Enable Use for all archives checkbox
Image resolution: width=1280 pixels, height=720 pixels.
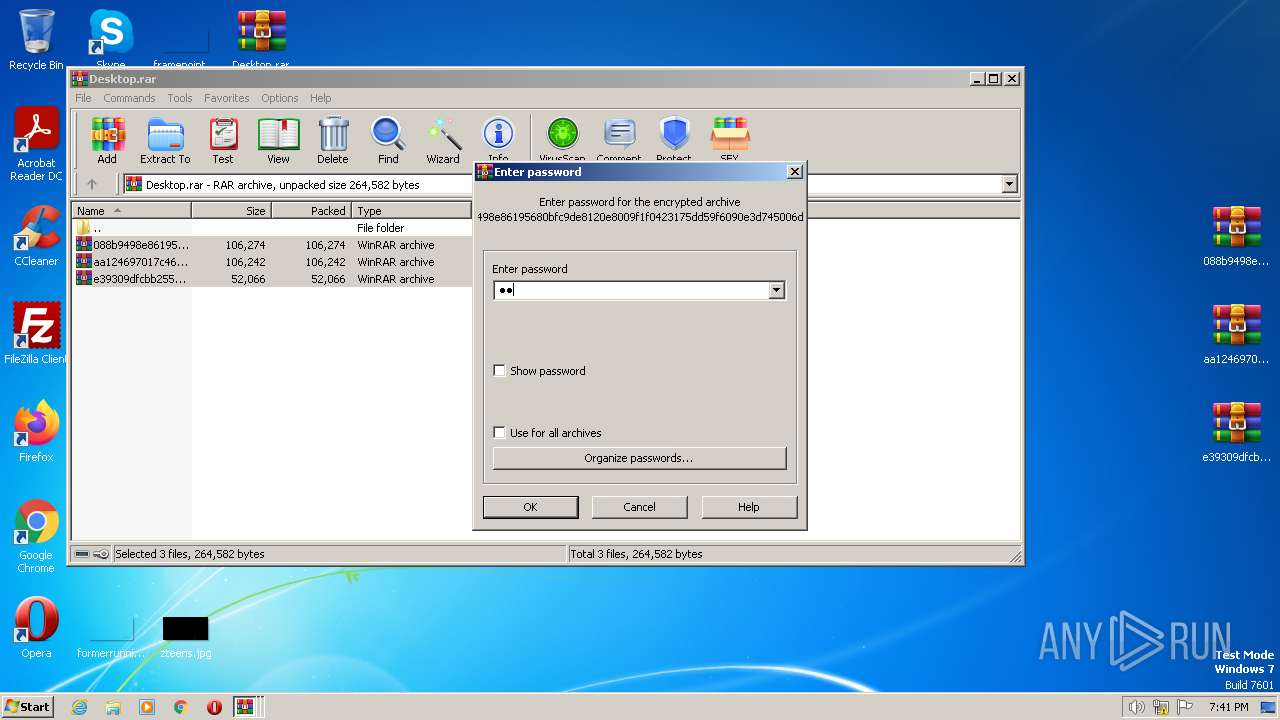pos(500,433)
